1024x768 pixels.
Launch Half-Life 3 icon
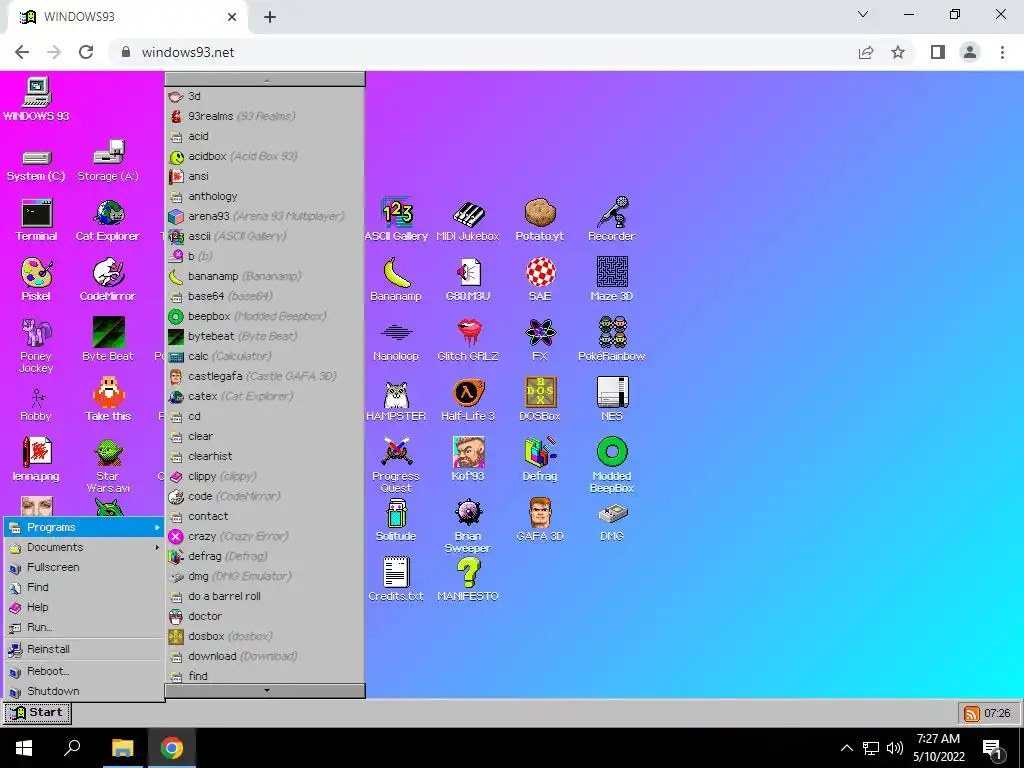(x=468, y=400)
